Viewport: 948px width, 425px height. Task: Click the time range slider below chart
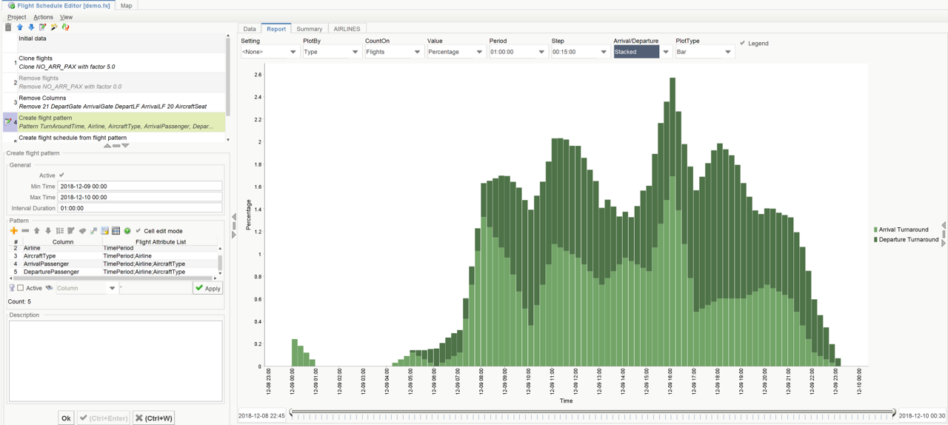coord(590,413)
